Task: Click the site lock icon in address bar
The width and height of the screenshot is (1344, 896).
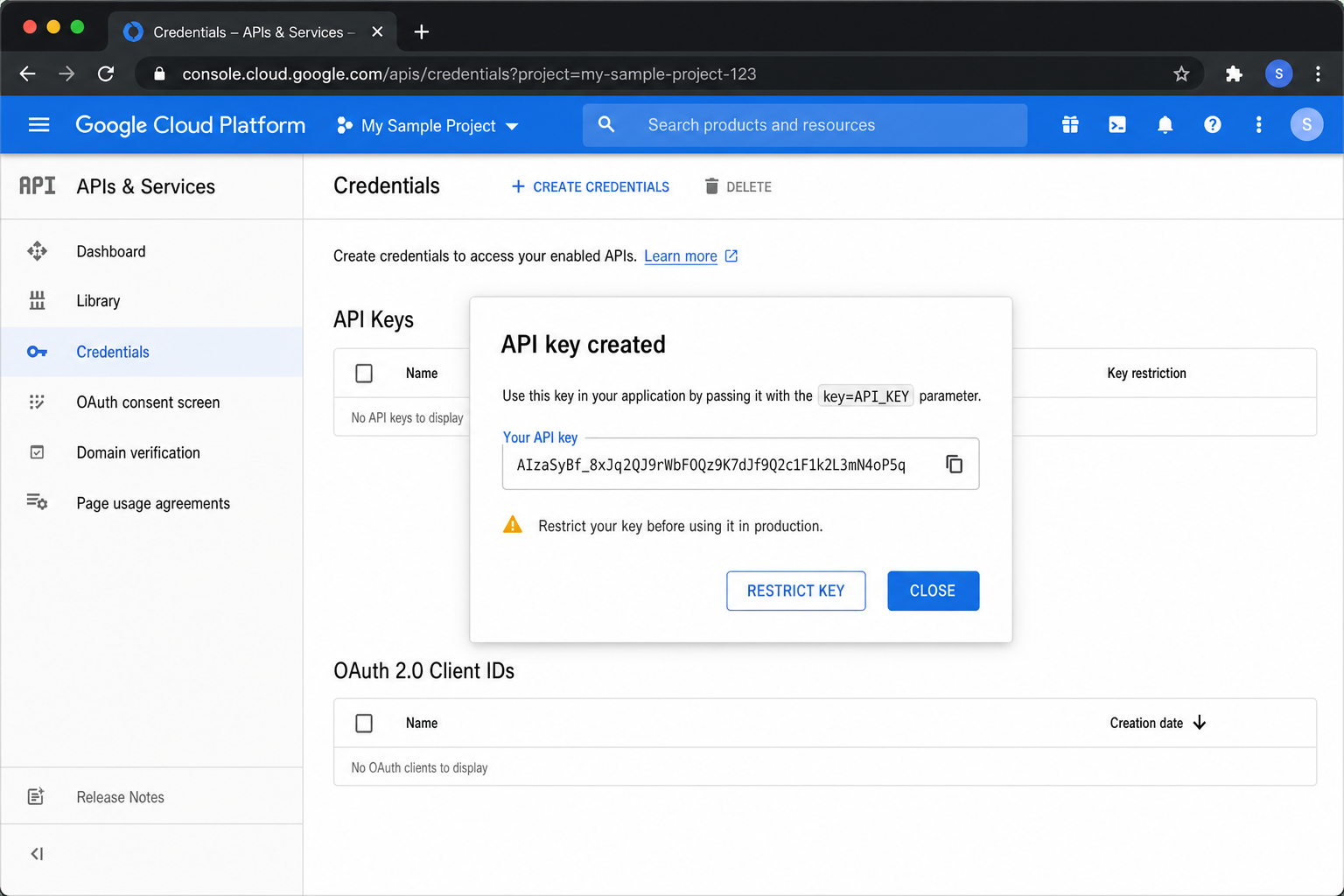Action: point(159,73)
